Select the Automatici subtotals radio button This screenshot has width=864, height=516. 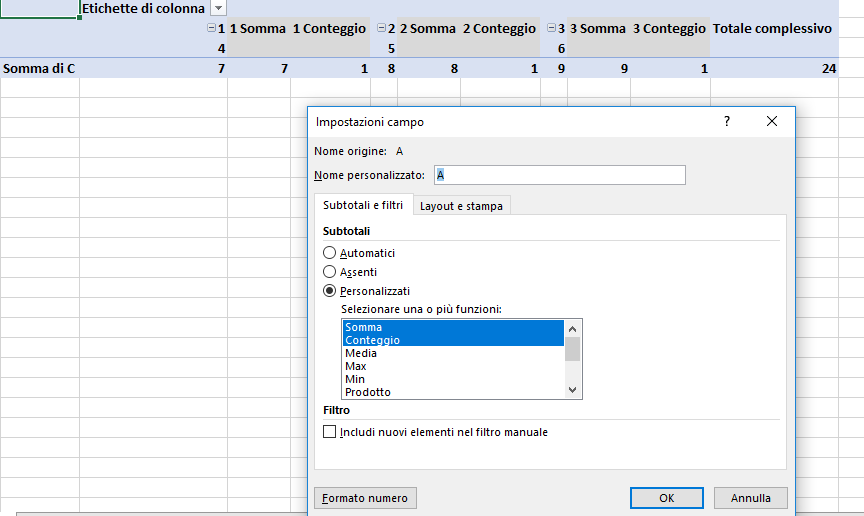point(330,253)
